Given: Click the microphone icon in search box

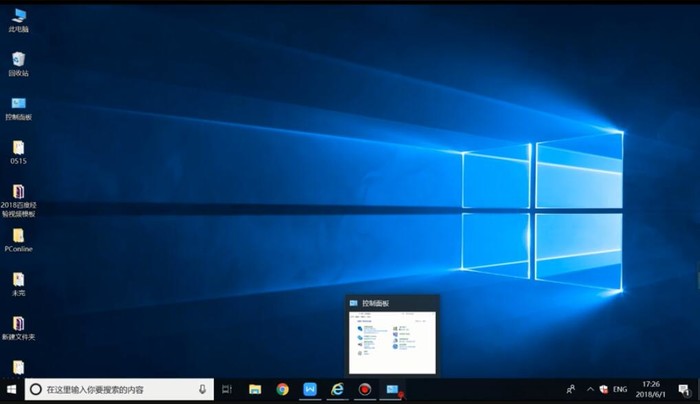Looking at the screenshot, I should 202,389.
